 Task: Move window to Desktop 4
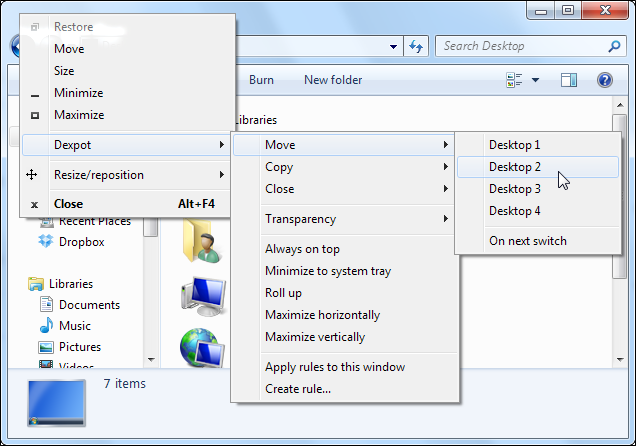coord(538,211)
